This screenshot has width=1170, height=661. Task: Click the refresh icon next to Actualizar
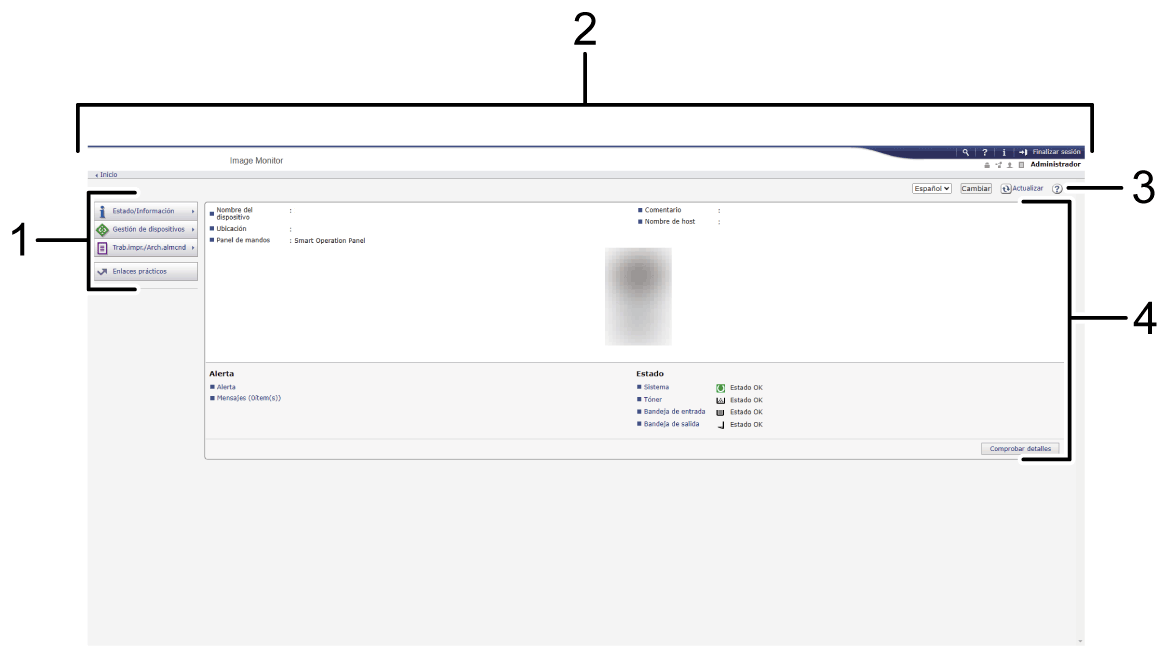(x=1004, y=188)
